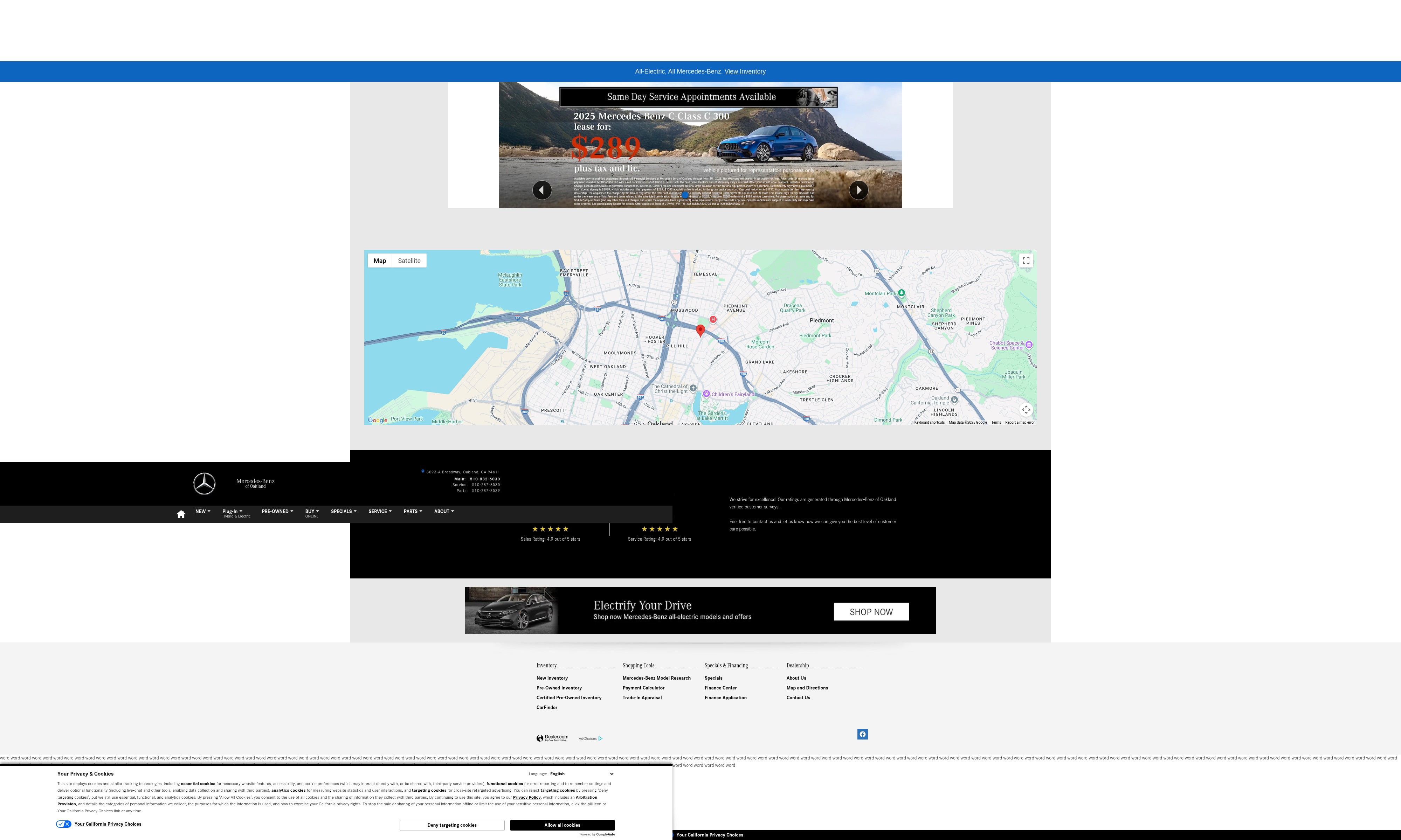This screenshot has height=840, width=1401.
Task: Open the Language English dropdown
Action: click(x=581, y=774)
